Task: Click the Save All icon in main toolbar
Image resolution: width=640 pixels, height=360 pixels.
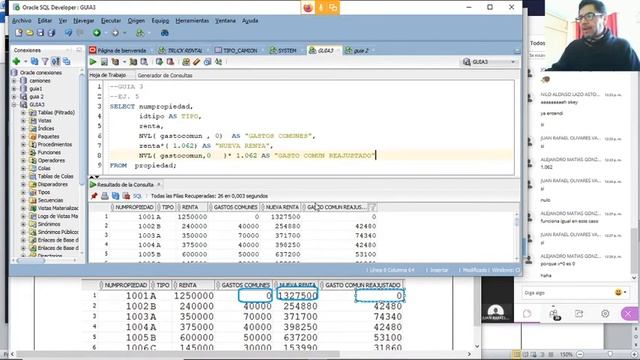Action: tap(51, 33)
